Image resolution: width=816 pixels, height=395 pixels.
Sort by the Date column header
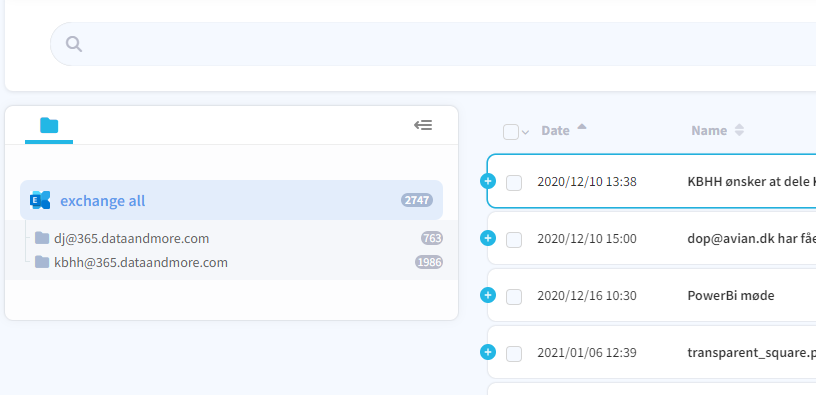[x=555, y=131]
